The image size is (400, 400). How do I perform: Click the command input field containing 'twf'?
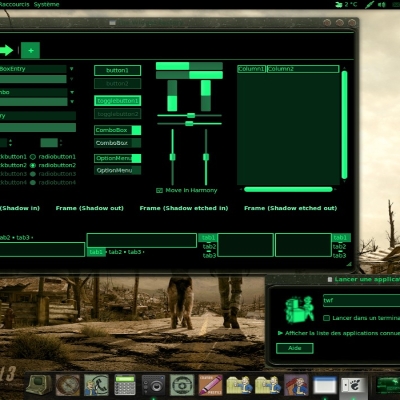pos(361,301)
